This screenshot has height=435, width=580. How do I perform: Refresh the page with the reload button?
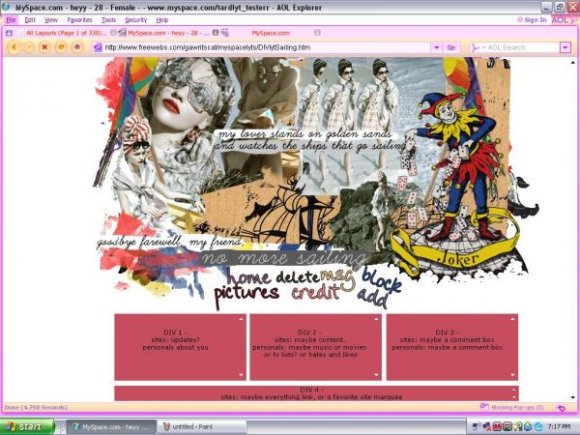pos(61,47)
